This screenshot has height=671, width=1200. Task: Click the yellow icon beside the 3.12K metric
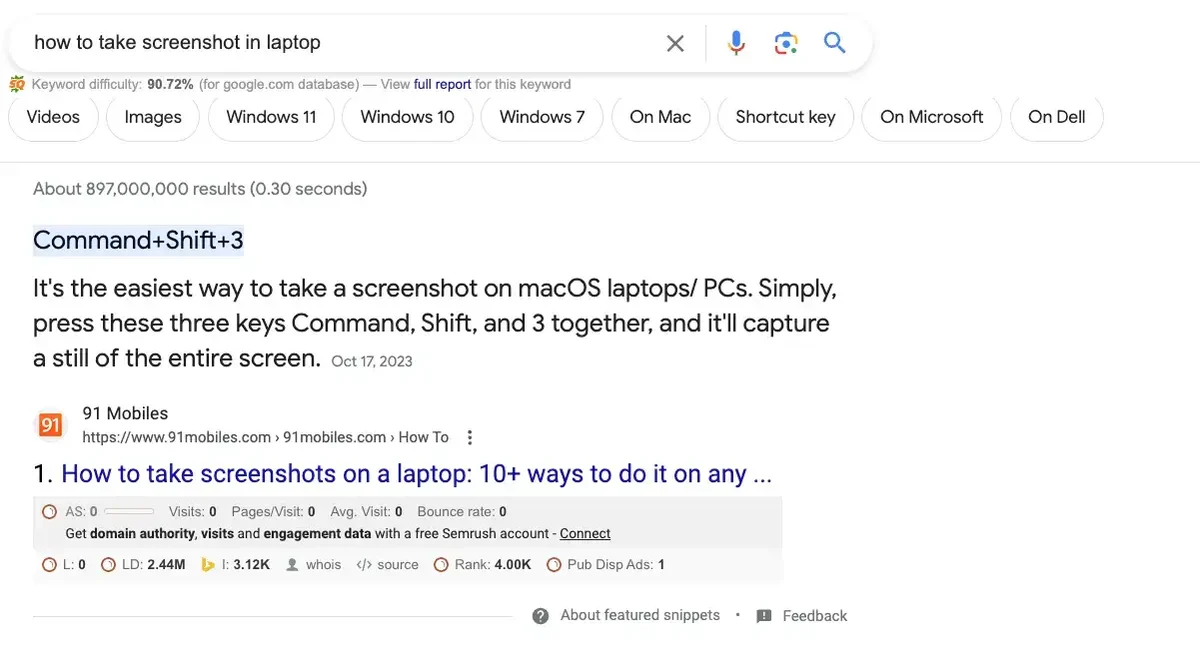click(207, 564)
